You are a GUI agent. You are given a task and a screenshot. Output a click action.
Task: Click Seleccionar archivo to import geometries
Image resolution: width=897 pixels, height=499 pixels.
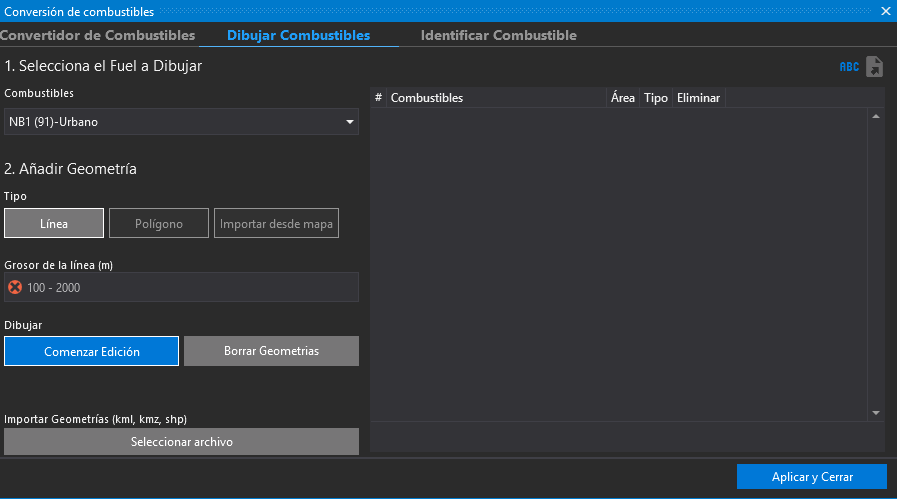[x=181, y=441]
